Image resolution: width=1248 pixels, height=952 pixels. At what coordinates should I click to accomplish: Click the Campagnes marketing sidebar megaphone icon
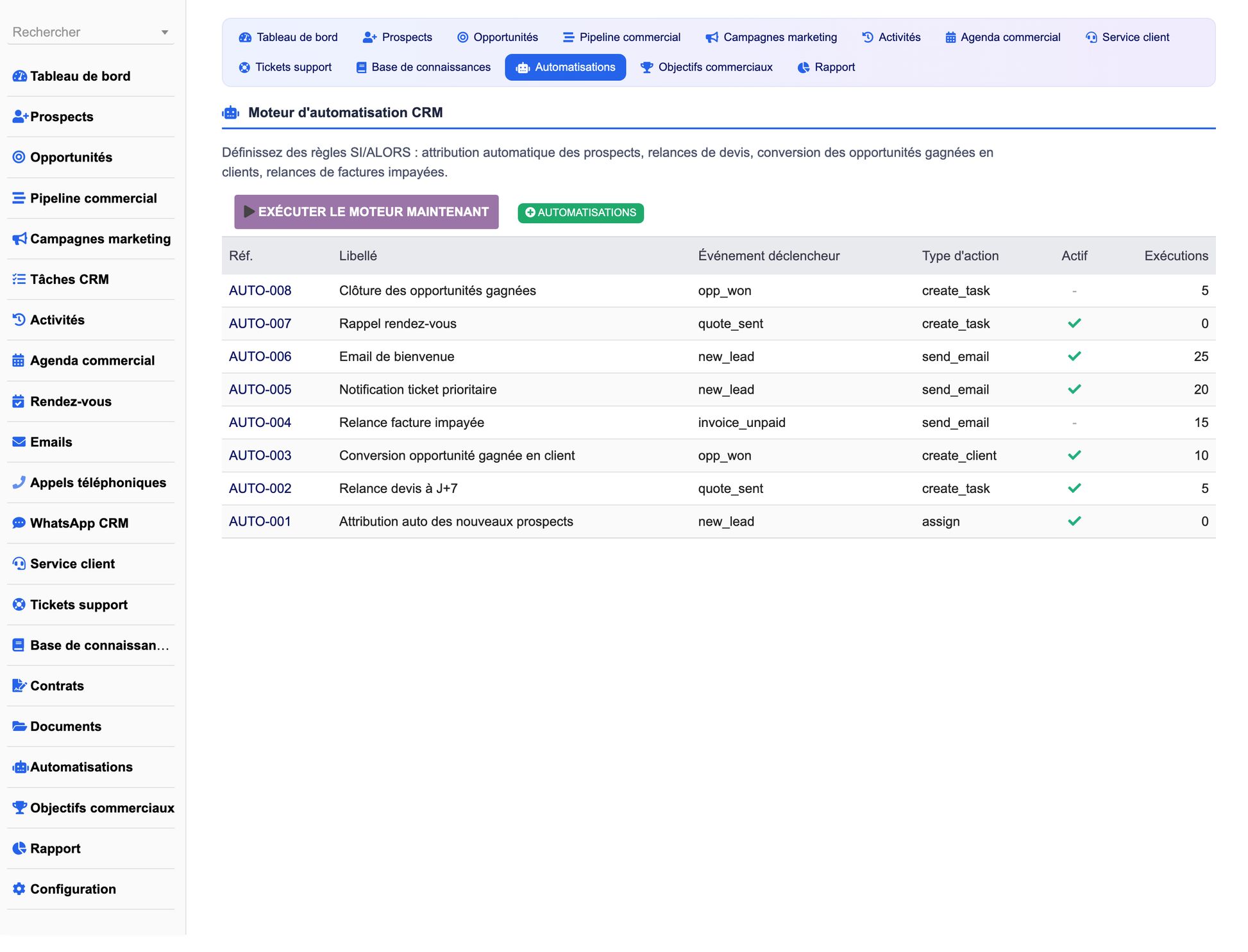pyautogui.click(x=19, y=238)
